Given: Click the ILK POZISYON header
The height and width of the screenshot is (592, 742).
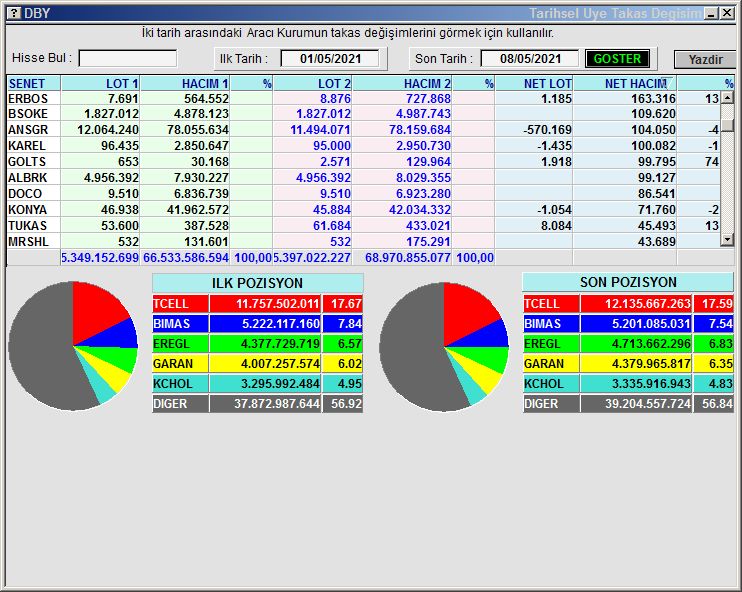Looking at the screenshot, I should [x=257, y=283].
